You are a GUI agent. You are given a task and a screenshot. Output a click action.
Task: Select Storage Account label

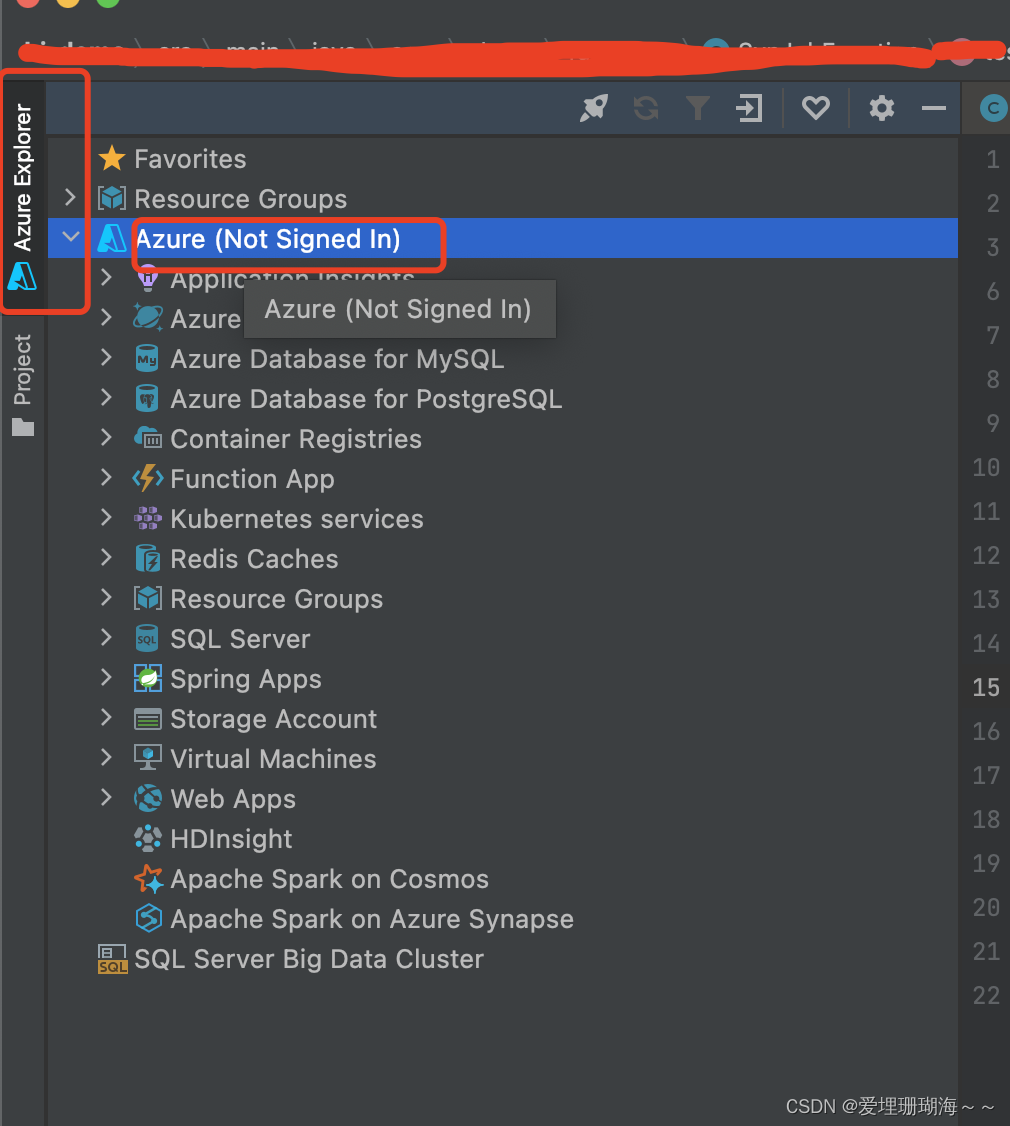[274, 719]
